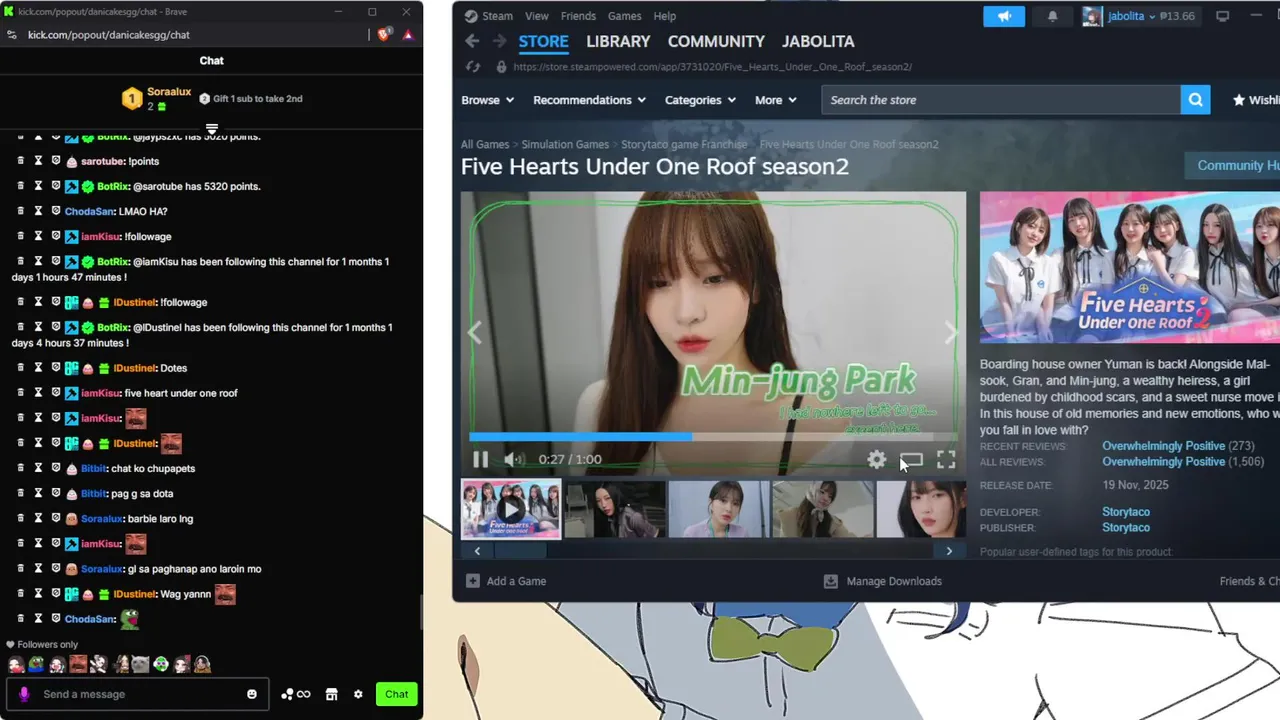Click the green Chat send button

397,694
